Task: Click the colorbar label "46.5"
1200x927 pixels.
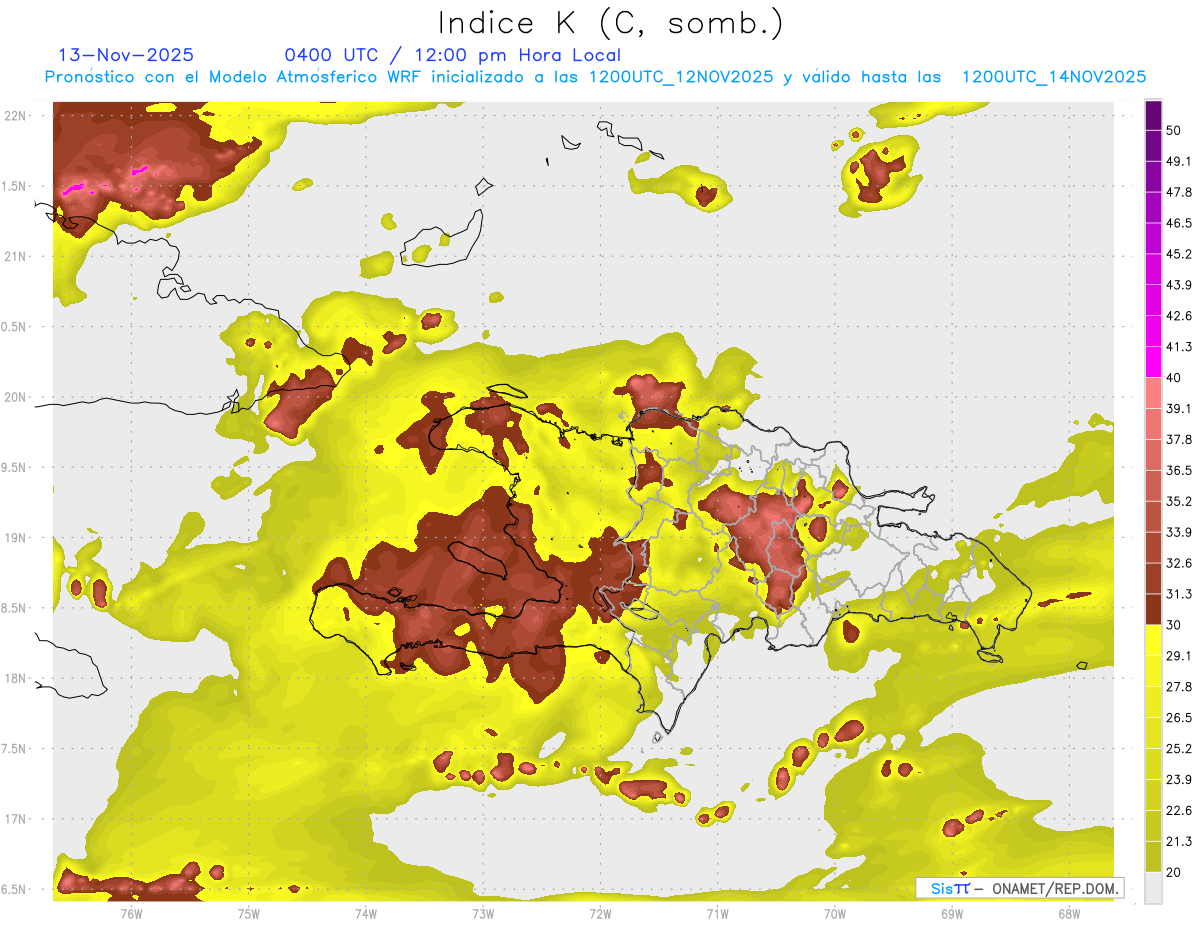Action: tap(1178, 223)
